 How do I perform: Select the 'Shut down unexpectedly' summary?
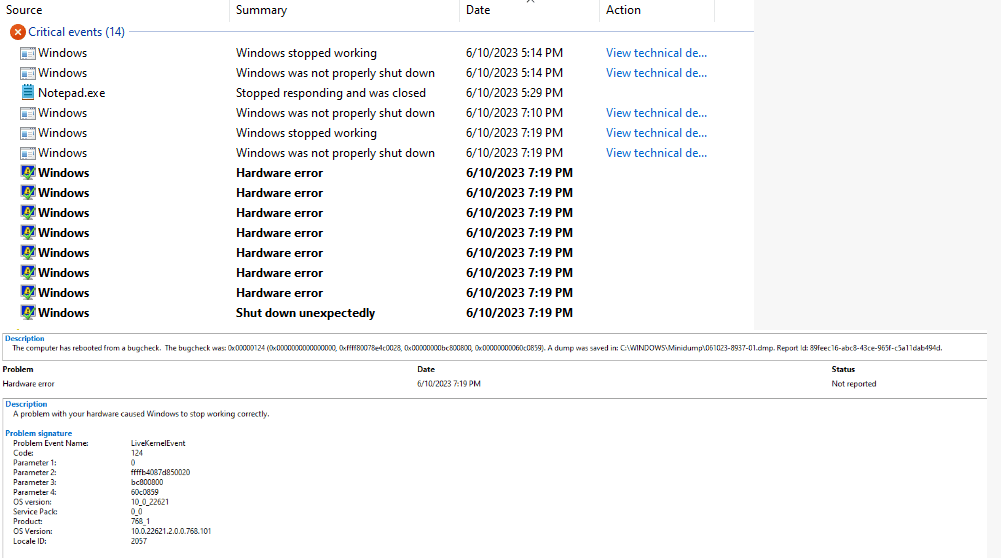(x=305, y=313)
